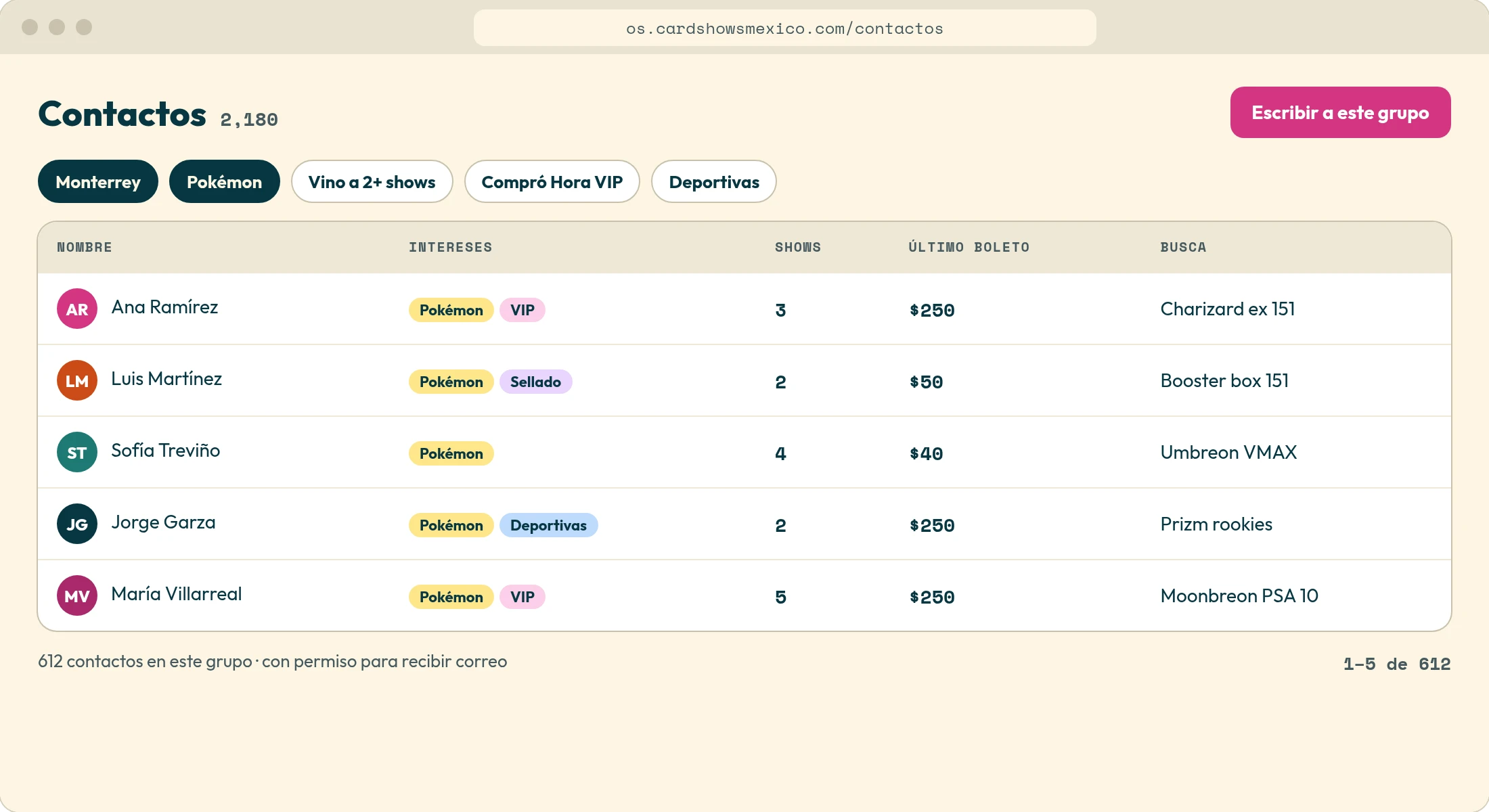Click the shows count 5 for María Villarreal
Screen dimensions: 1489x812
pyautogui.click(x=781, y=597)
